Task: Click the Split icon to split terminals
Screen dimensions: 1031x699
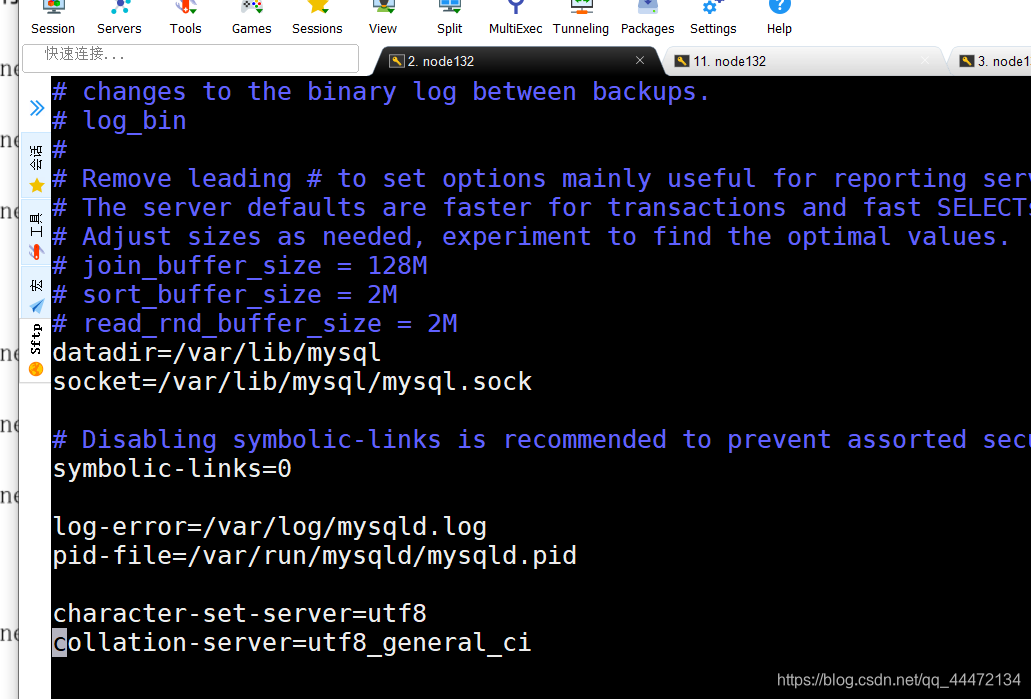Action: 448,17
